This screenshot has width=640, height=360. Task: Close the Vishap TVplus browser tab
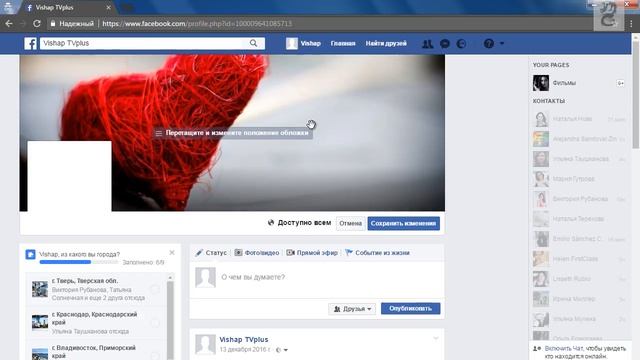click(108, 7)
